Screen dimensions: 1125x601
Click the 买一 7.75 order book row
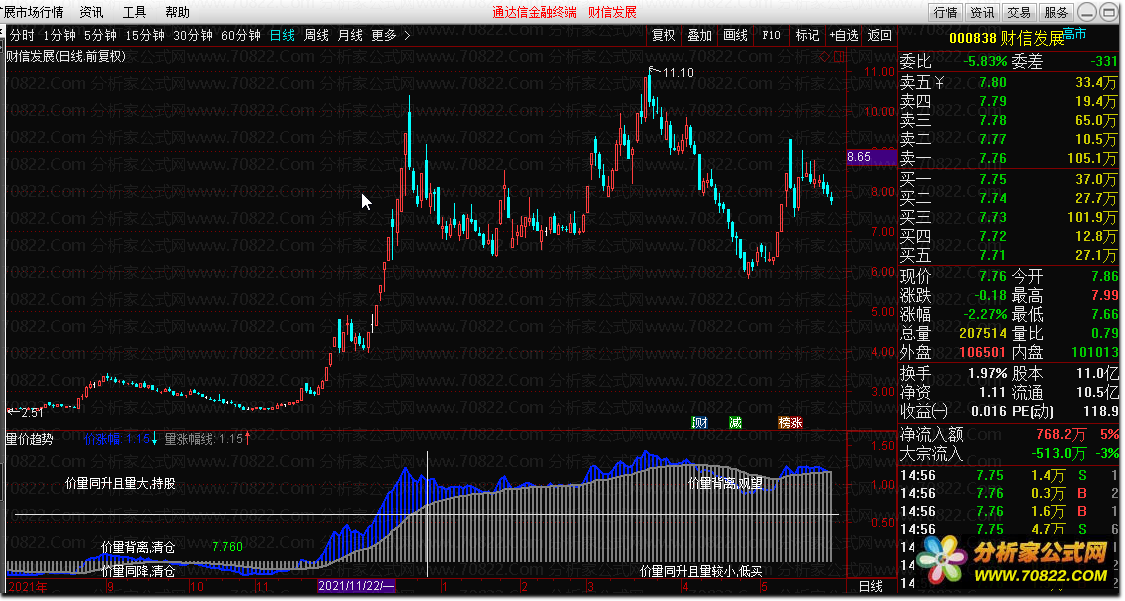click(1009, 179)
